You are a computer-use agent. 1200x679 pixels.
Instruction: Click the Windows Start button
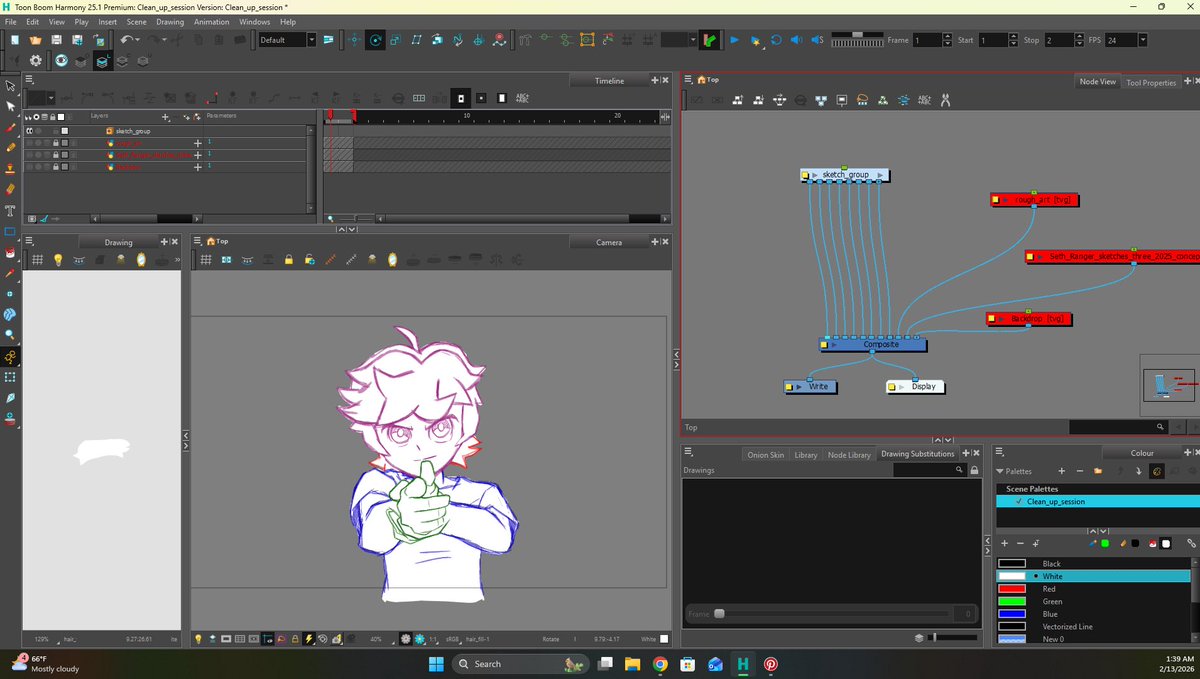(x=436, y=664)
